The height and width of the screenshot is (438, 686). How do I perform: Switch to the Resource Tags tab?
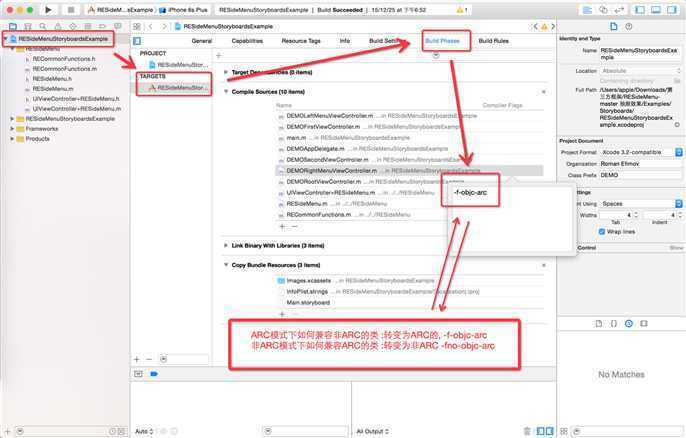pos(301,41)
